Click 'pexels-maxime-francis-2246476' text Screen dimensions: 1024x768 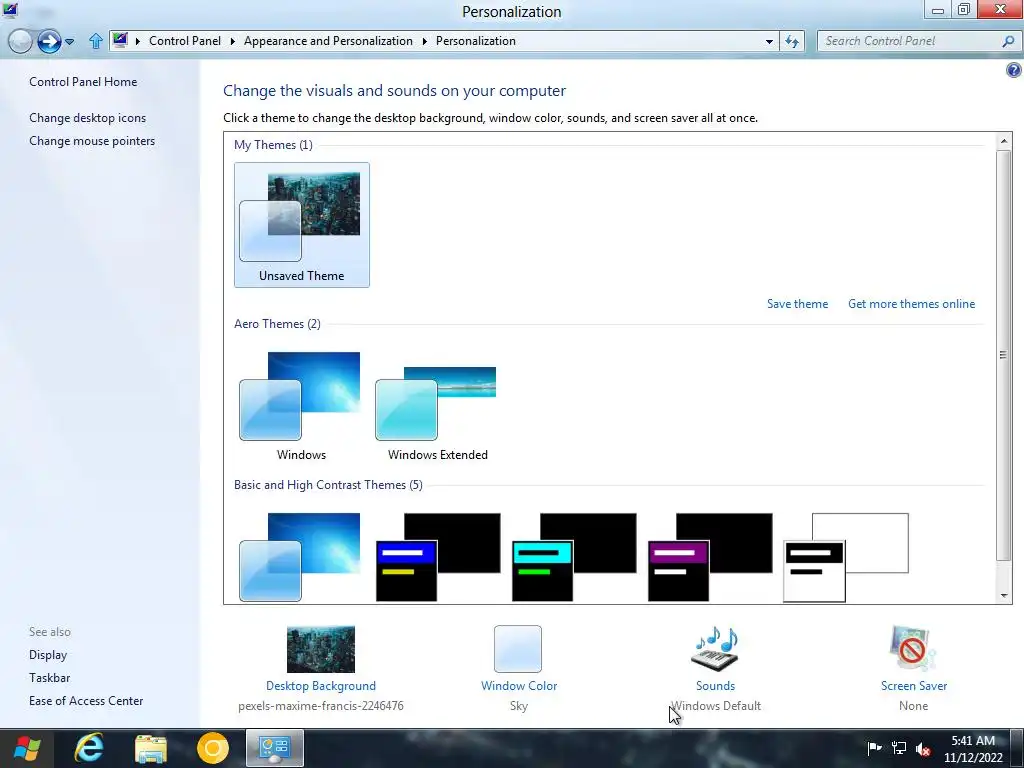coord(321,706)
